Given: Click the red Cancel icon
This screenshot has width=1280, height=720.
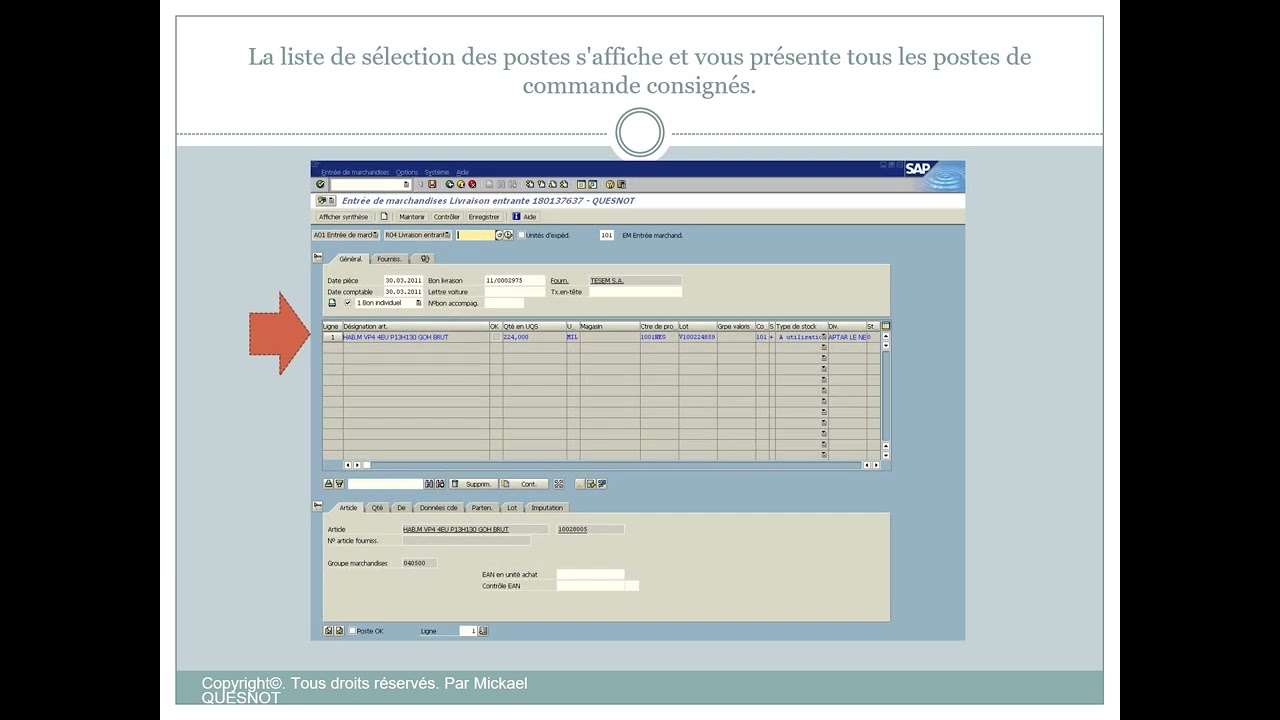Looking at the screenshot, I should [472, 184].
